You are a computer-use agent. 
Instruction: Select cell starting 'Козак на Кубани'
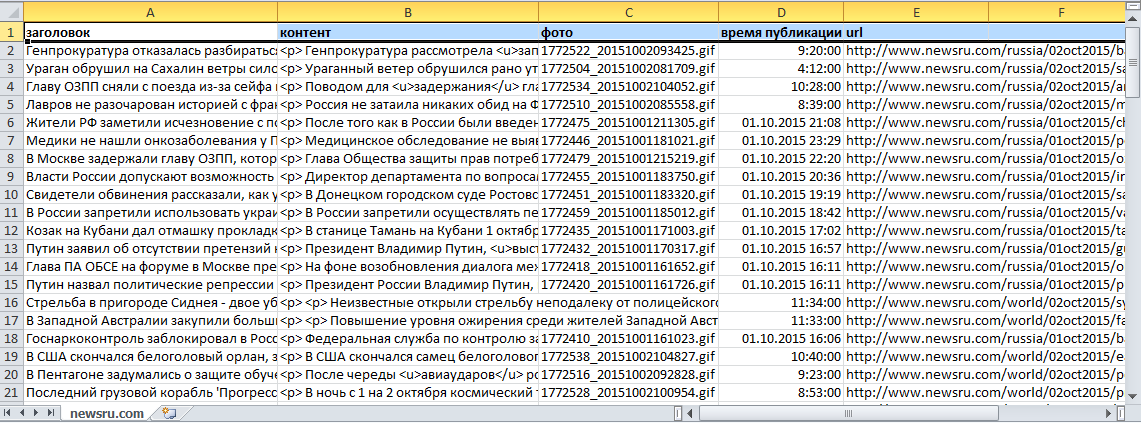tap(151, 231)
